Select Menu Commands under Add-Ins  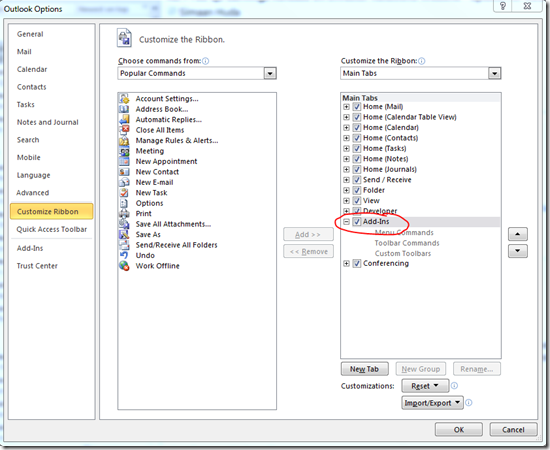tap(404, 233)
